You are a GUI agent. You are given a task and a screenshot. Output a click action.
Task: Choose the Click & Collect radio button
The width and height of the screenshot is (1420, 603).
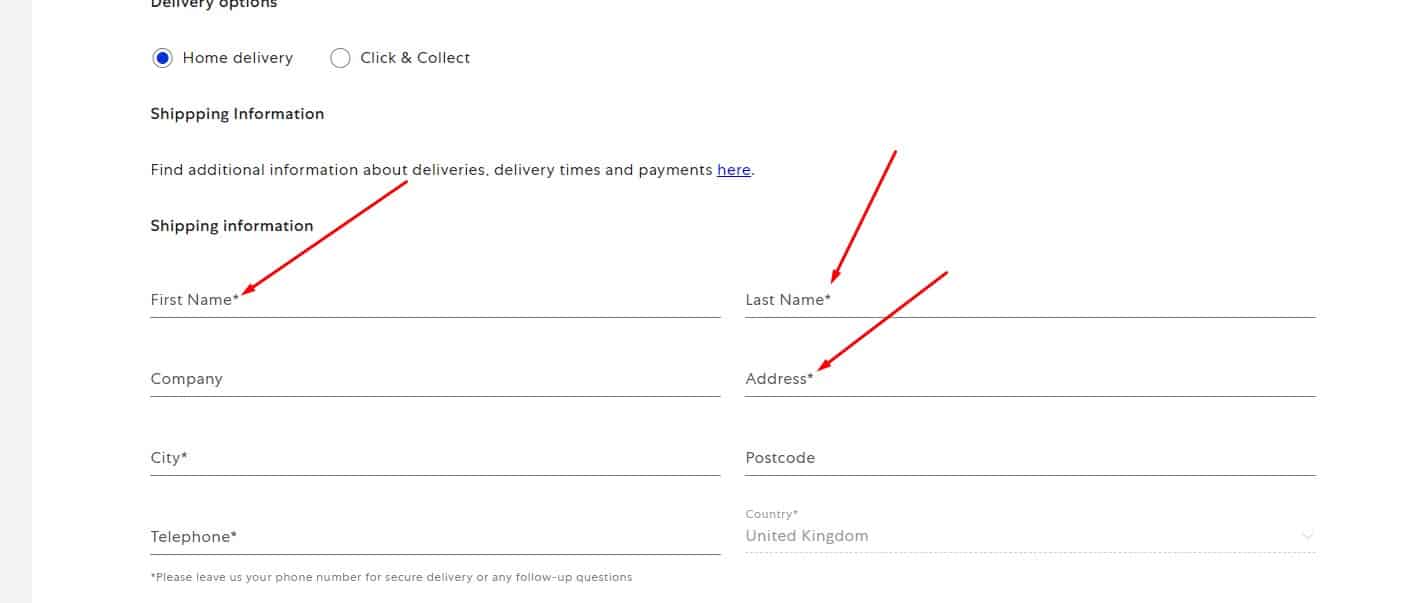[340, 58]
